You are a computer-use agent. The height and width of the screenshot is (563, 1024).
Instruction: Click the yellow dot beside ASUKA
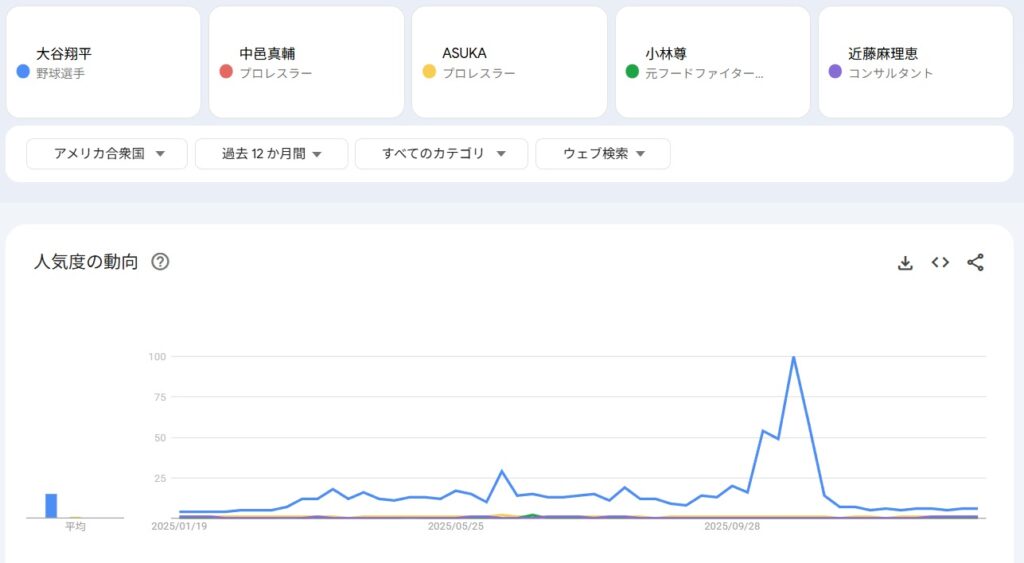tap(429, 72)
